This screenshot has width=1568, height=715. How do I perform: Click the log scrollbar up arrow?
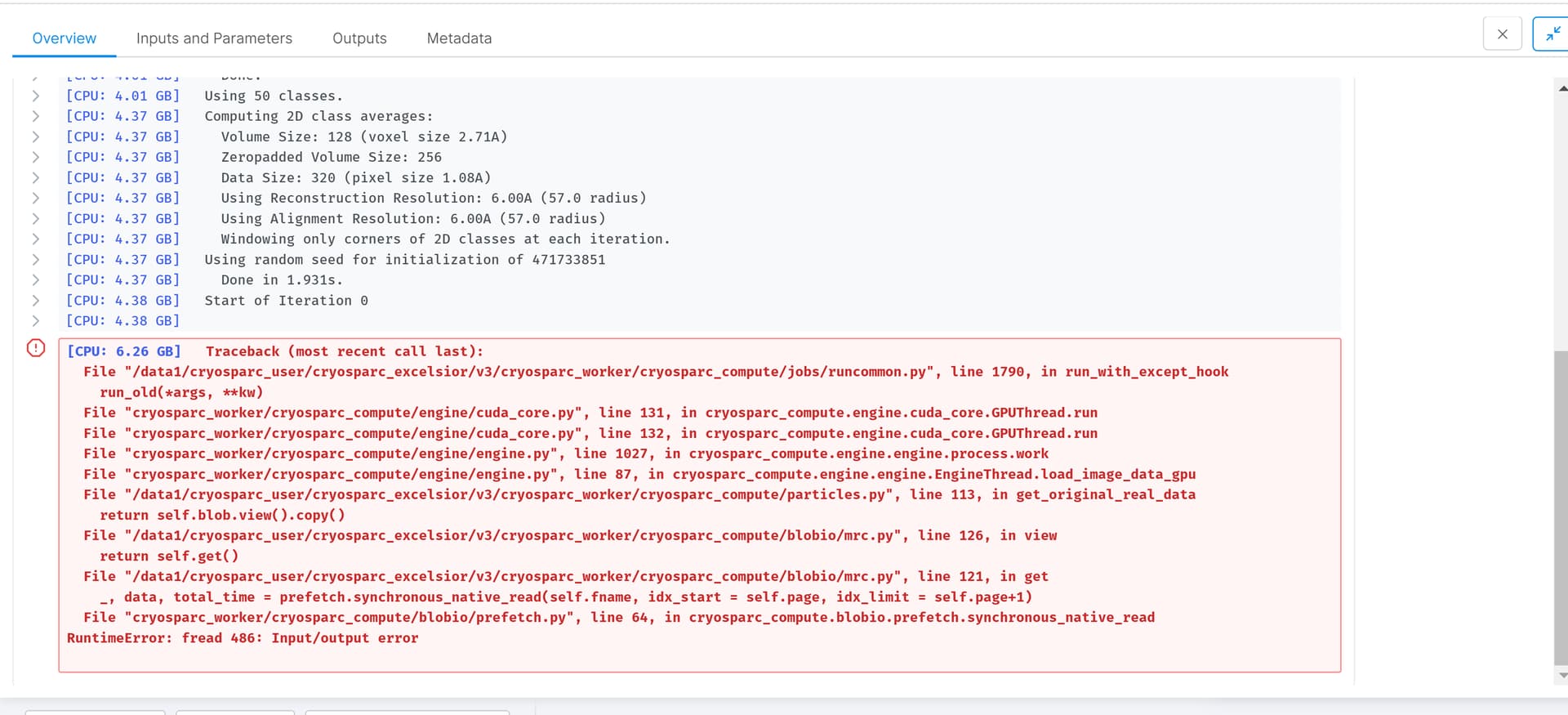pos(1562,87)
